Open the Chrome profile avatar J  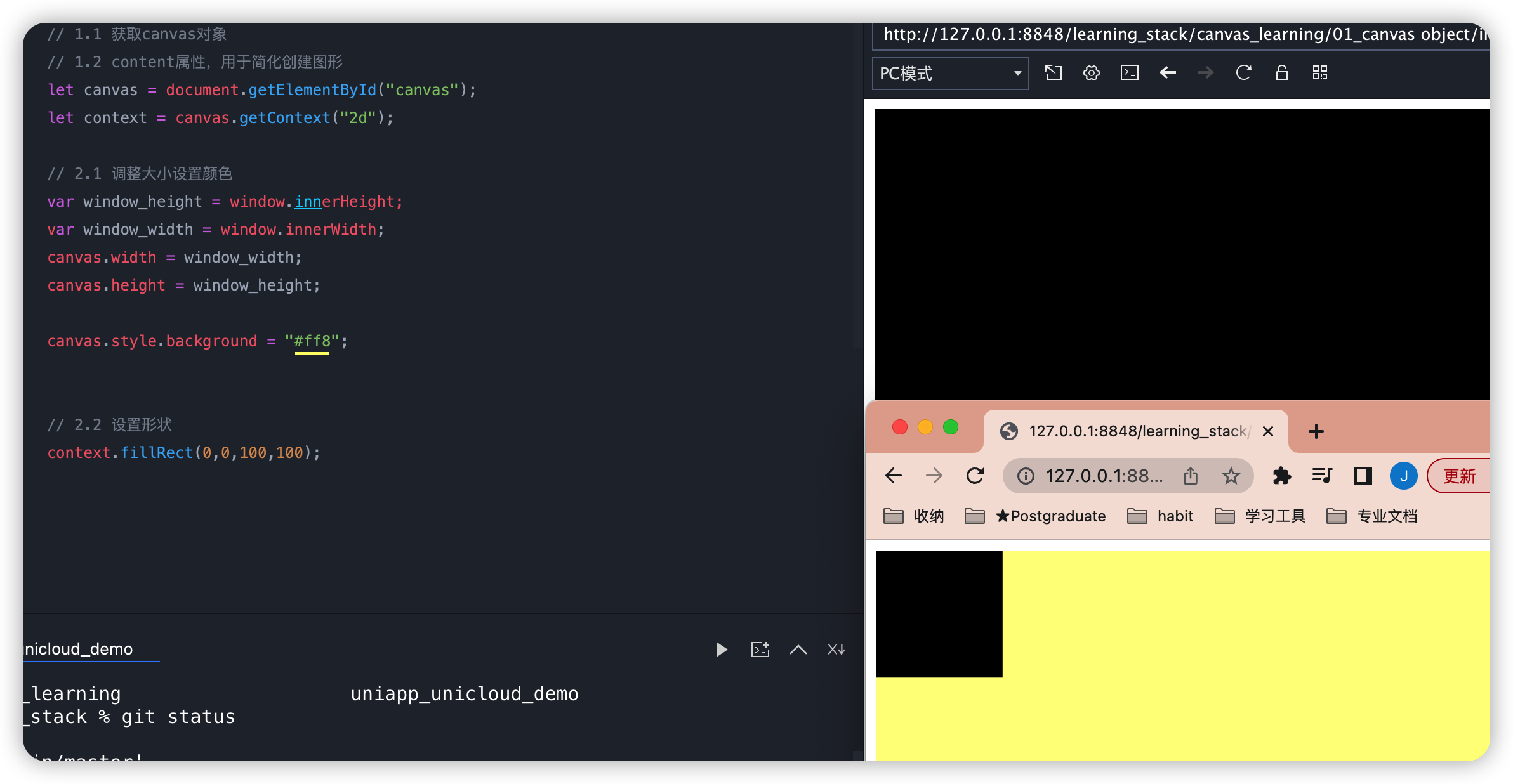click(x=1404, y=476)
